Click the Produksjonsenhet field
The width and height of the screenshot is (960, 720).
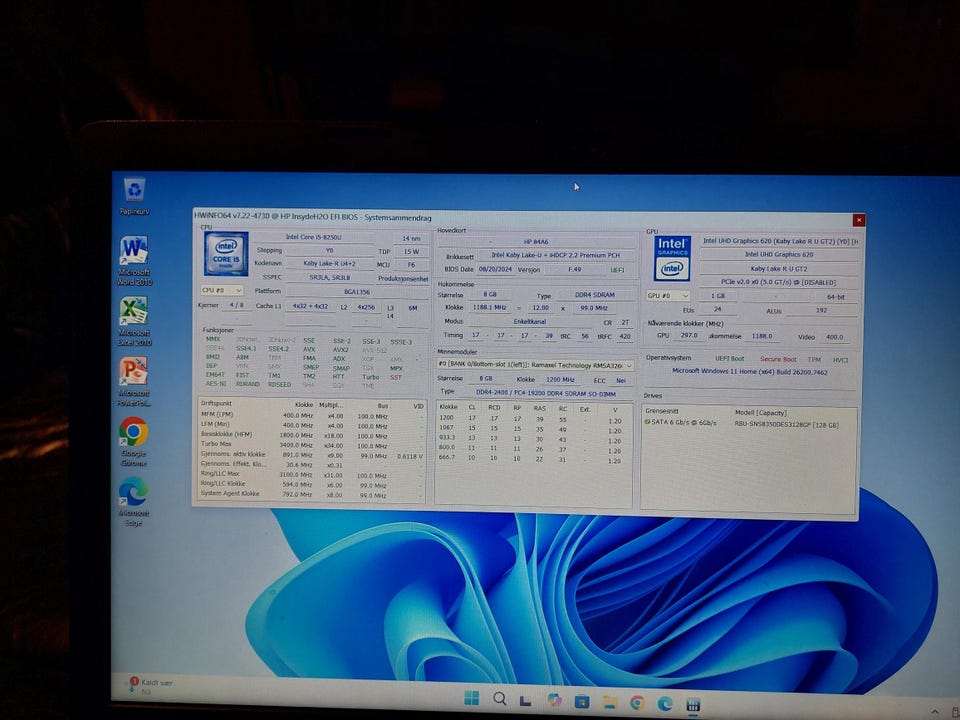pos(402,279)
